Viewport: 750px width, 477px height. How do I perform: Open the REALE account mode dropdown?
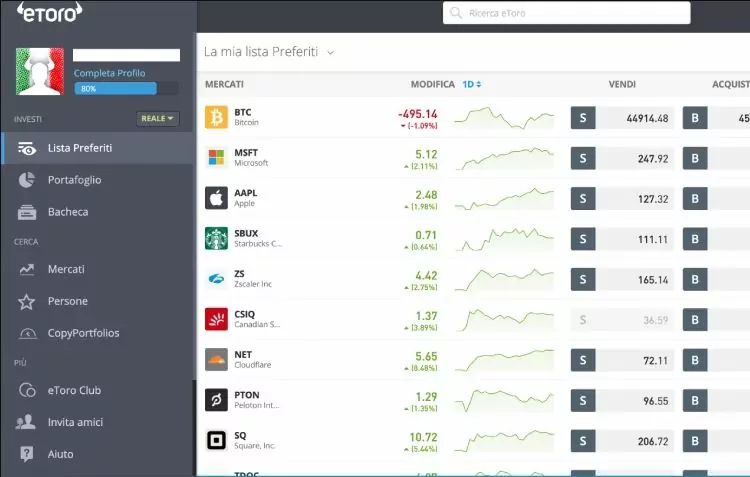point(157,119)
